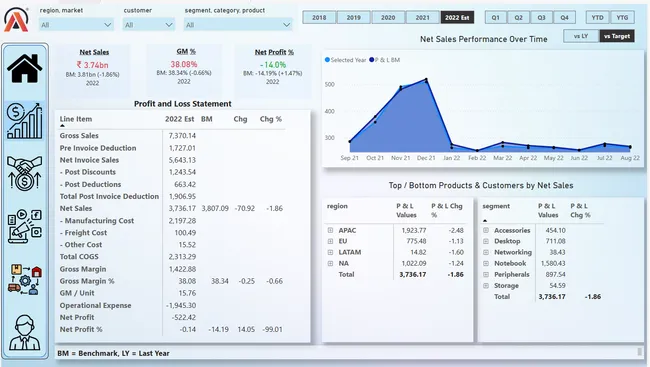This screenshot has height=367, width=650.
Task: Expand the Peripherals segment row
Action: (486, 275)
